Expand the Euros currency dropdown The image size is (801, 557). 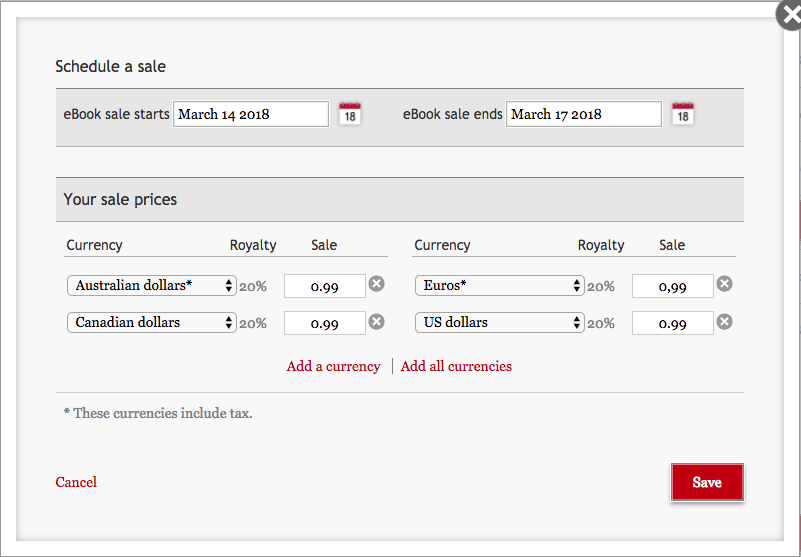pyautogui.click(x=499, y=286)
